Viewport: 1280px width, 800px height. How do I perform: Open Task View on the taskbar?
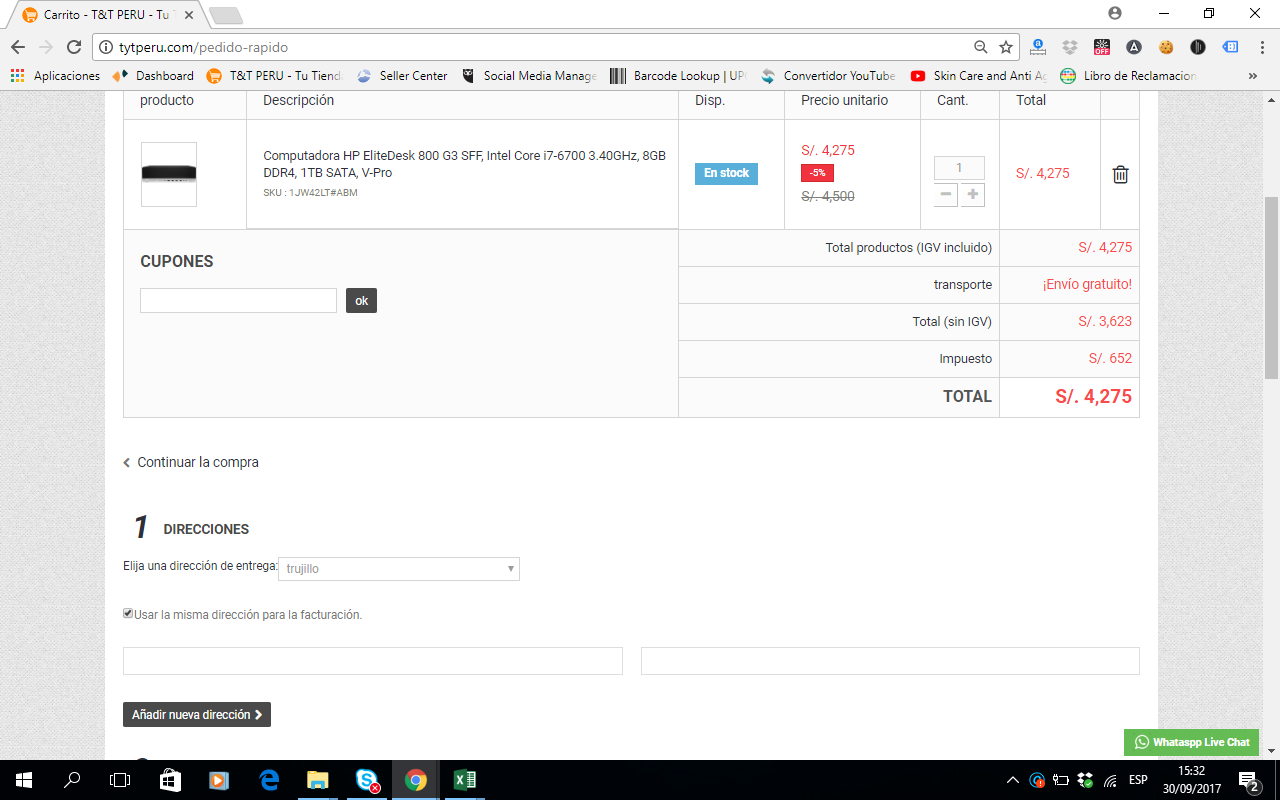pyautogui.click(x=120, y=780)
